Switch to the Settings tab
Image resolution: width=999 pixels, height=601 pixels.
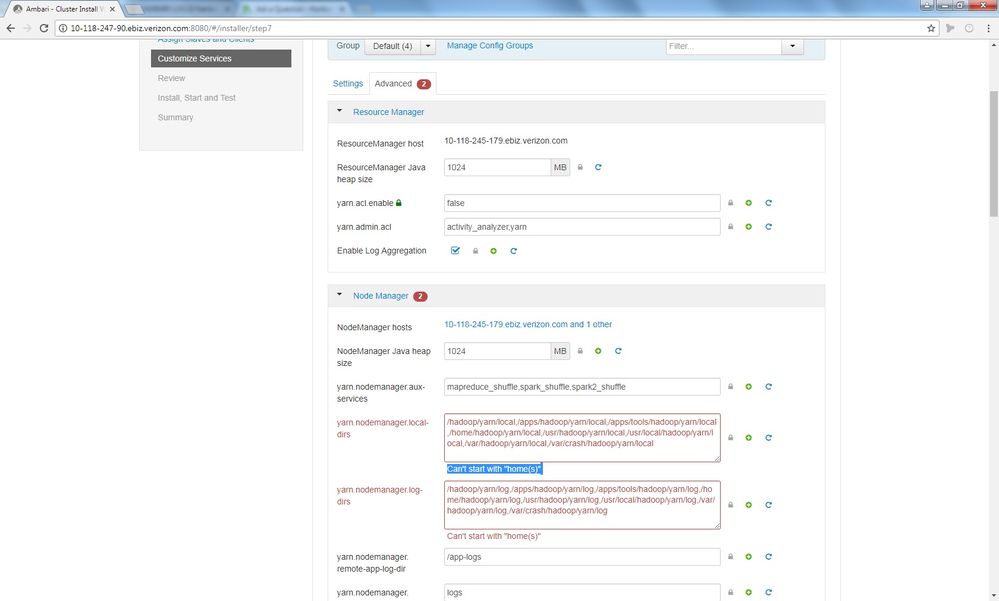[x=348, y=83]
